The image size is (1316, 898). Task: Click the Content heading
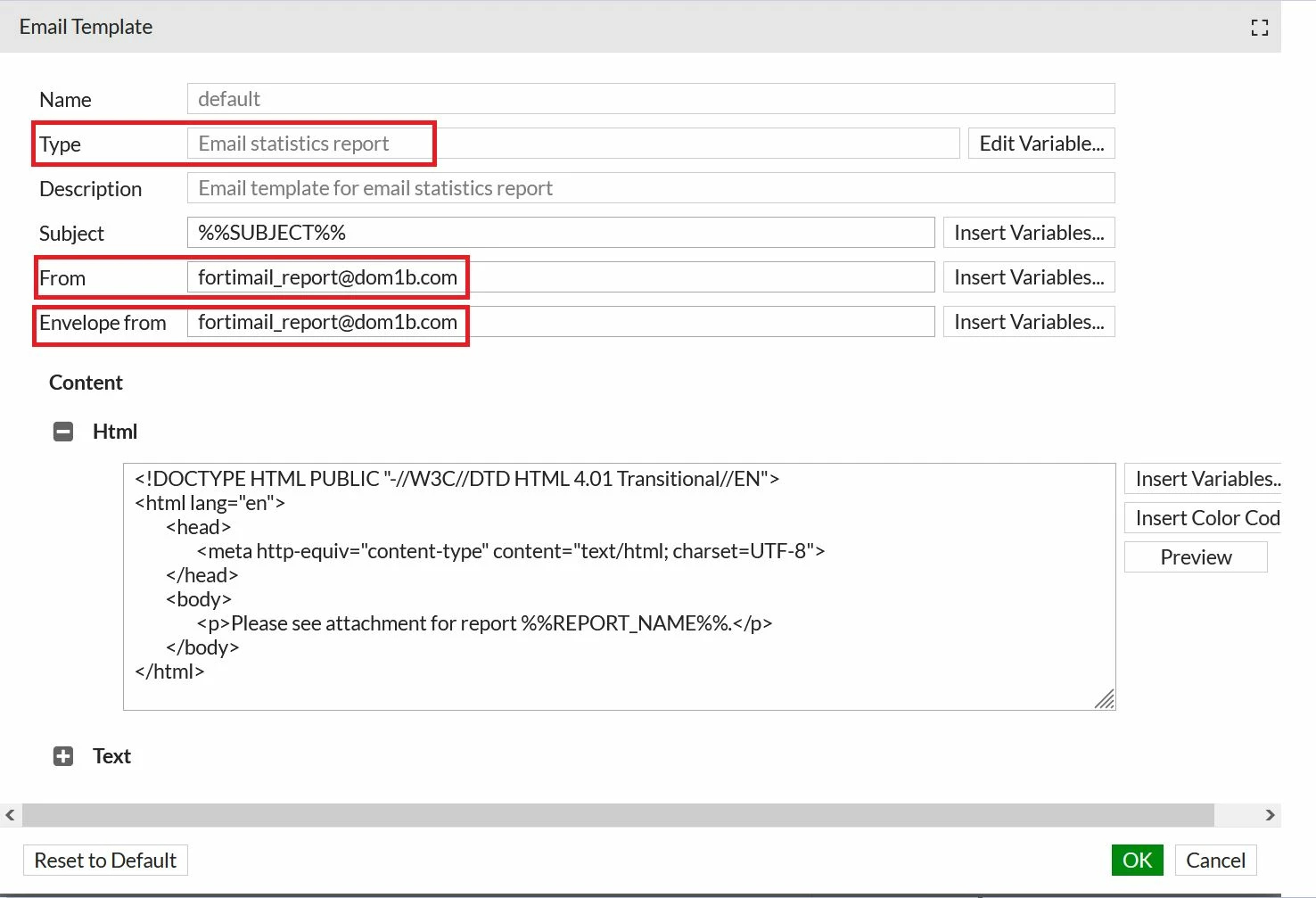[86, 383]
